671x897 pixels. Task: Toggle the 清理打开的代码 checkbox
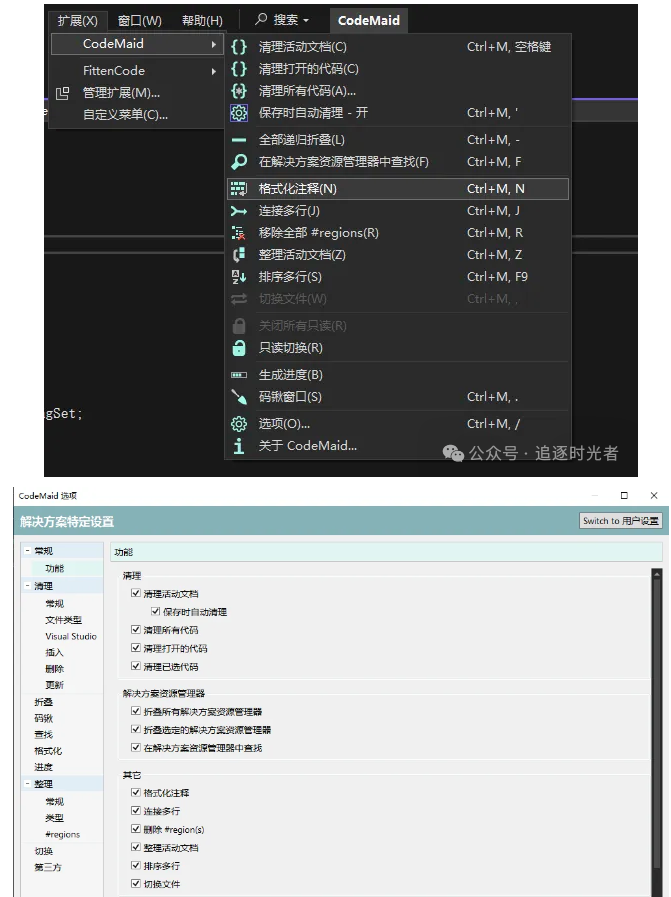click(136, 648)
